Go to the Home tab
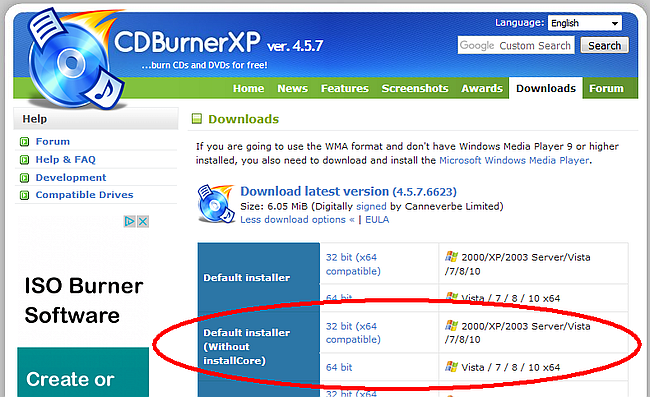Image resolution: width=650 pixels, height=397 pixels. click(x=248, y=88)
